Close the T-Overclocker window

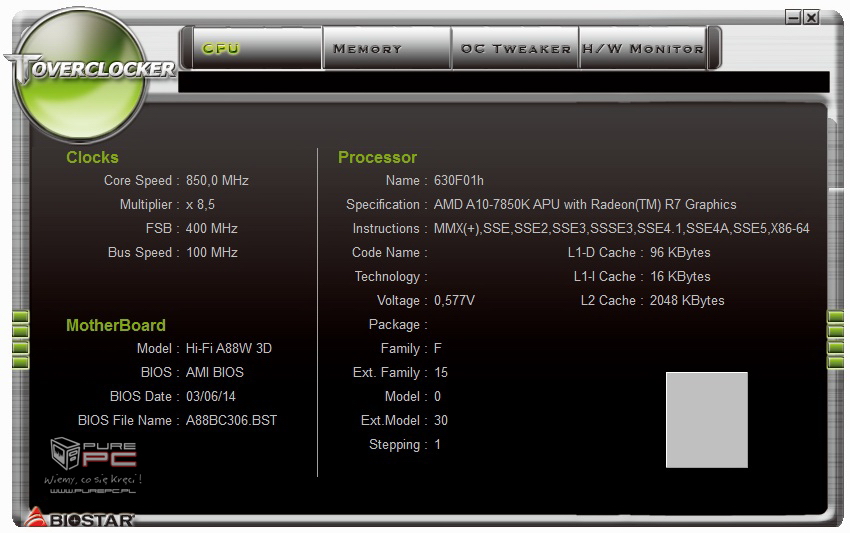point(810,17)
